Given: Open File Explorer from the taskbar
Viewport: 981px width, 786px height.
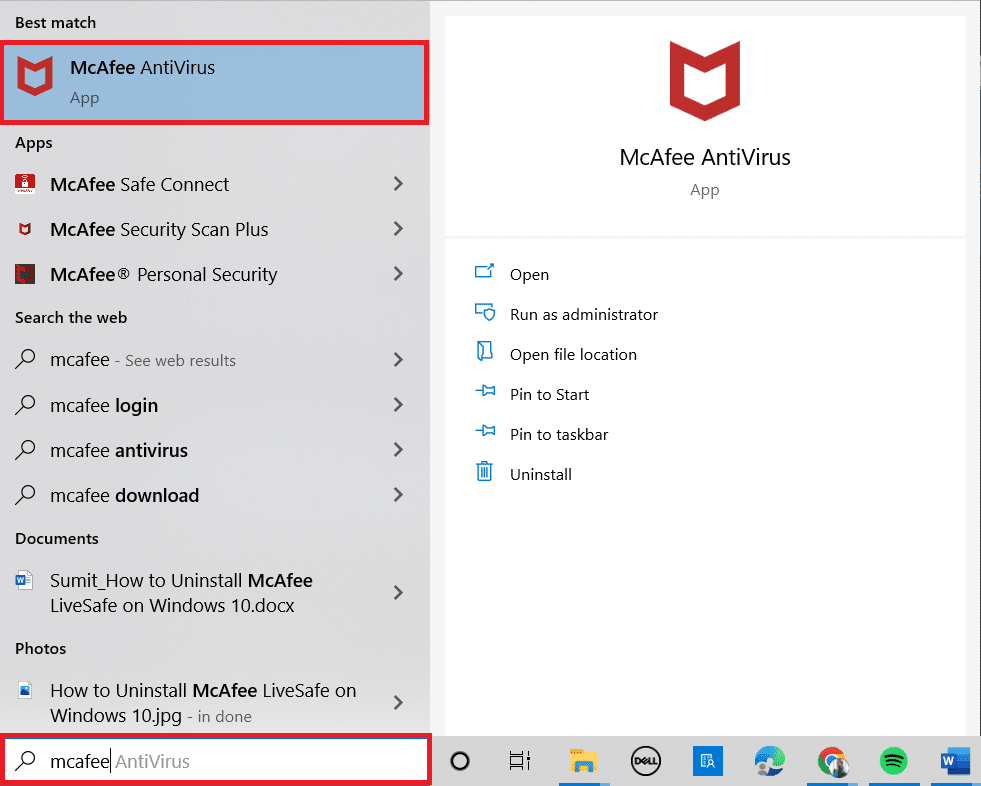Looking at the screenshot, I should click(x=584, y=761).
